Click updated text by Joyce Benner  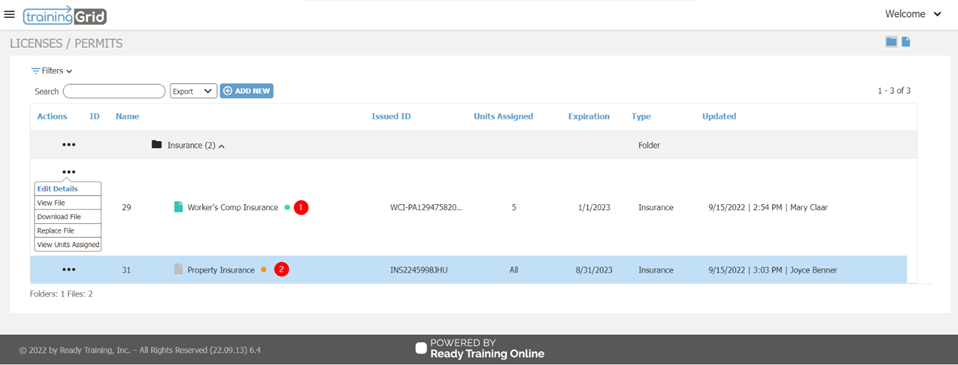click(x=773, y=270)
